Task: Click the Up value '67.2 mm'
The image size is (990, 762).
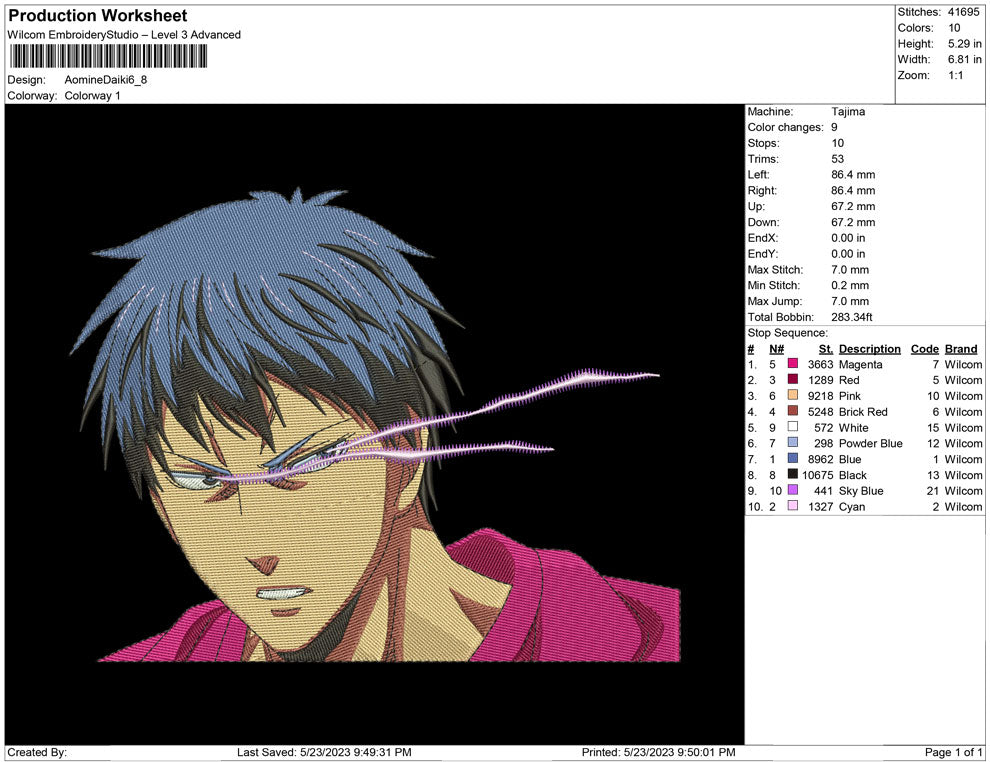Action: point(853,206)
